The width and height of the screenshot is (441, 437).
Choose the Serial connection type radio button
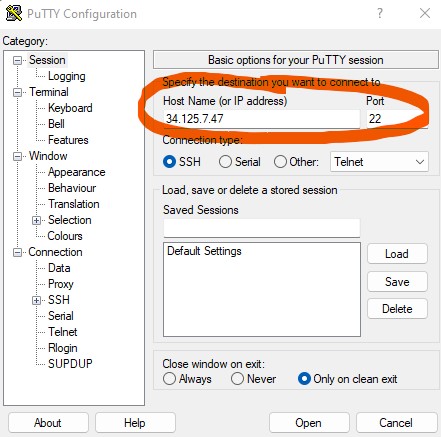point(225,162)
